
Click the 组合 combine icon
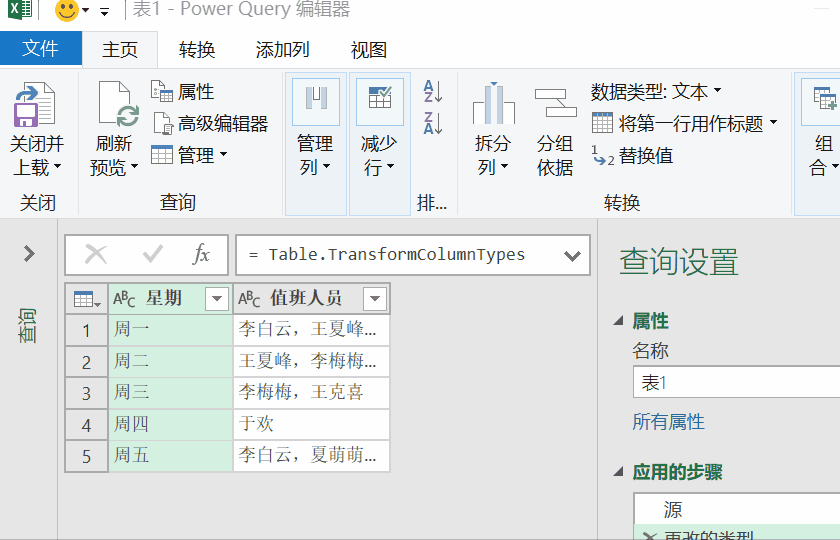pyautogui.click(x=824, y=102)
